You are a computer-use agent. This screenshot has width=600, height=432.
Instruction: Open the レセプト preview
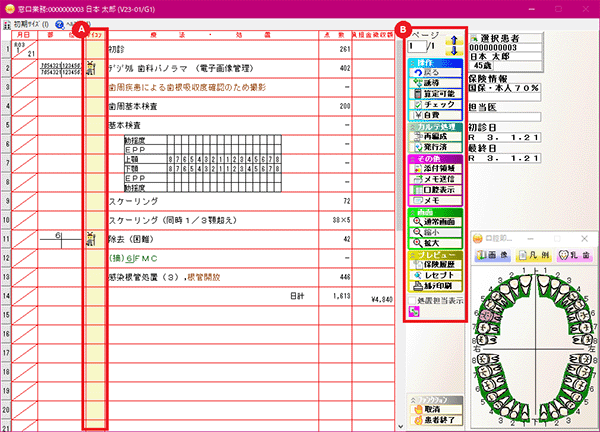[x=434, y=274]
